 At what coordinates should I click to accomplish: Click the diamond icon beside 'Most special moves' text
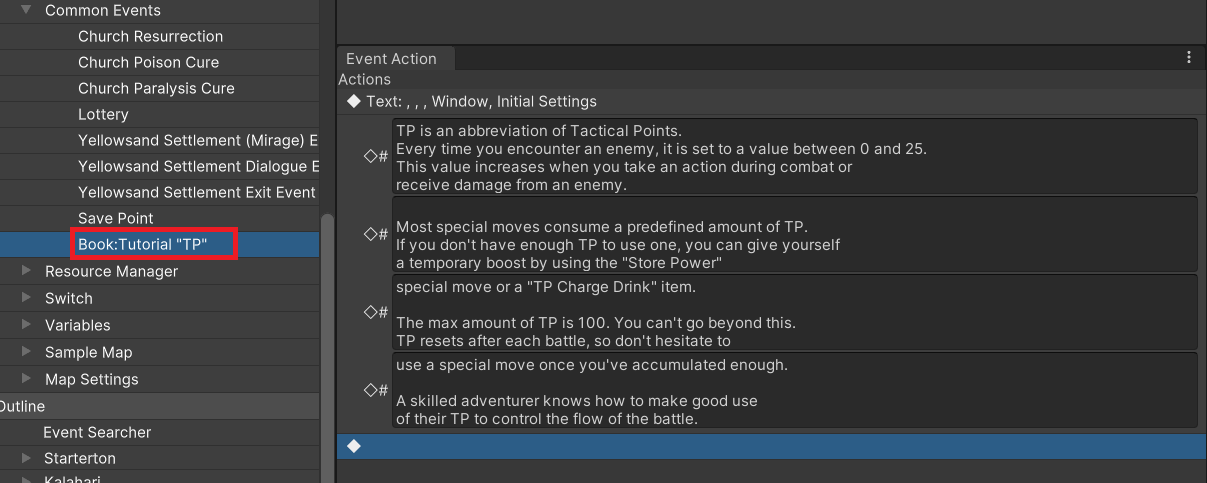click(x=370, y=234)
